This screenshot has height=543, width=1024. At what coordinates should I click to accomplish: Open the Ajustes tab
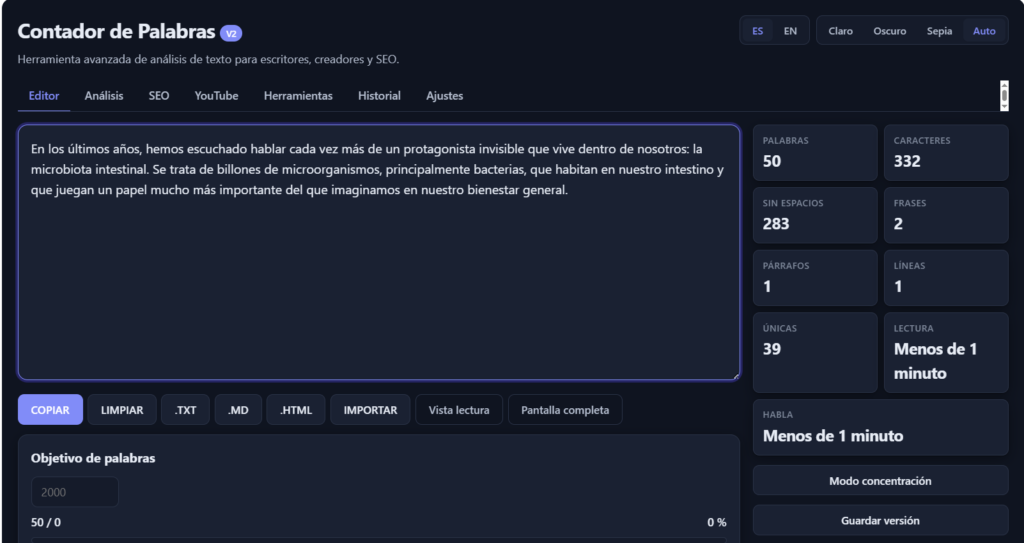(445, 95)
